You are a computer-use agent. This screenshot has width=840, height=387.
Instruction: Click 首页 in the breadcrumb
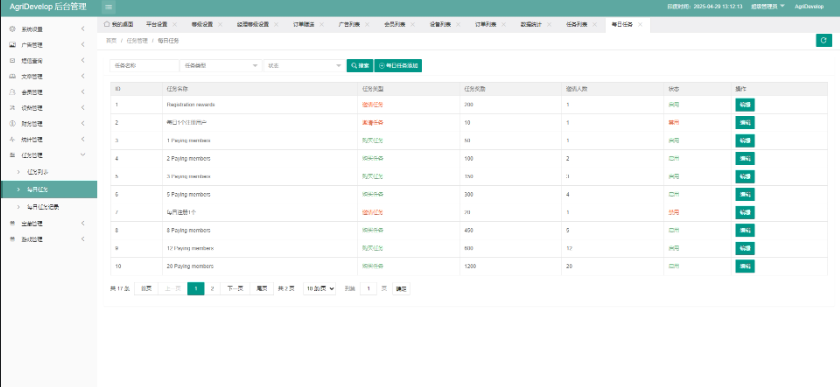click(x=111, y=40)
